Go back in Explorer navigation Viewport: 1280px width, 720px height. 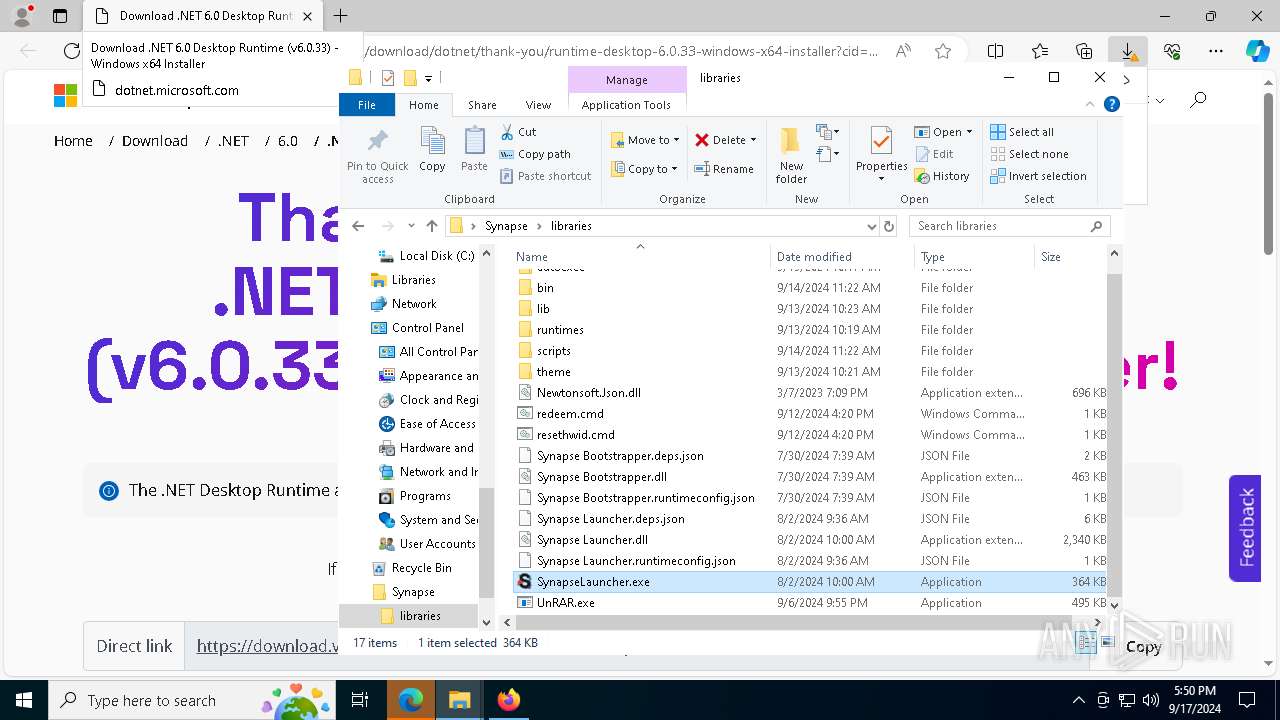(359, 226)
